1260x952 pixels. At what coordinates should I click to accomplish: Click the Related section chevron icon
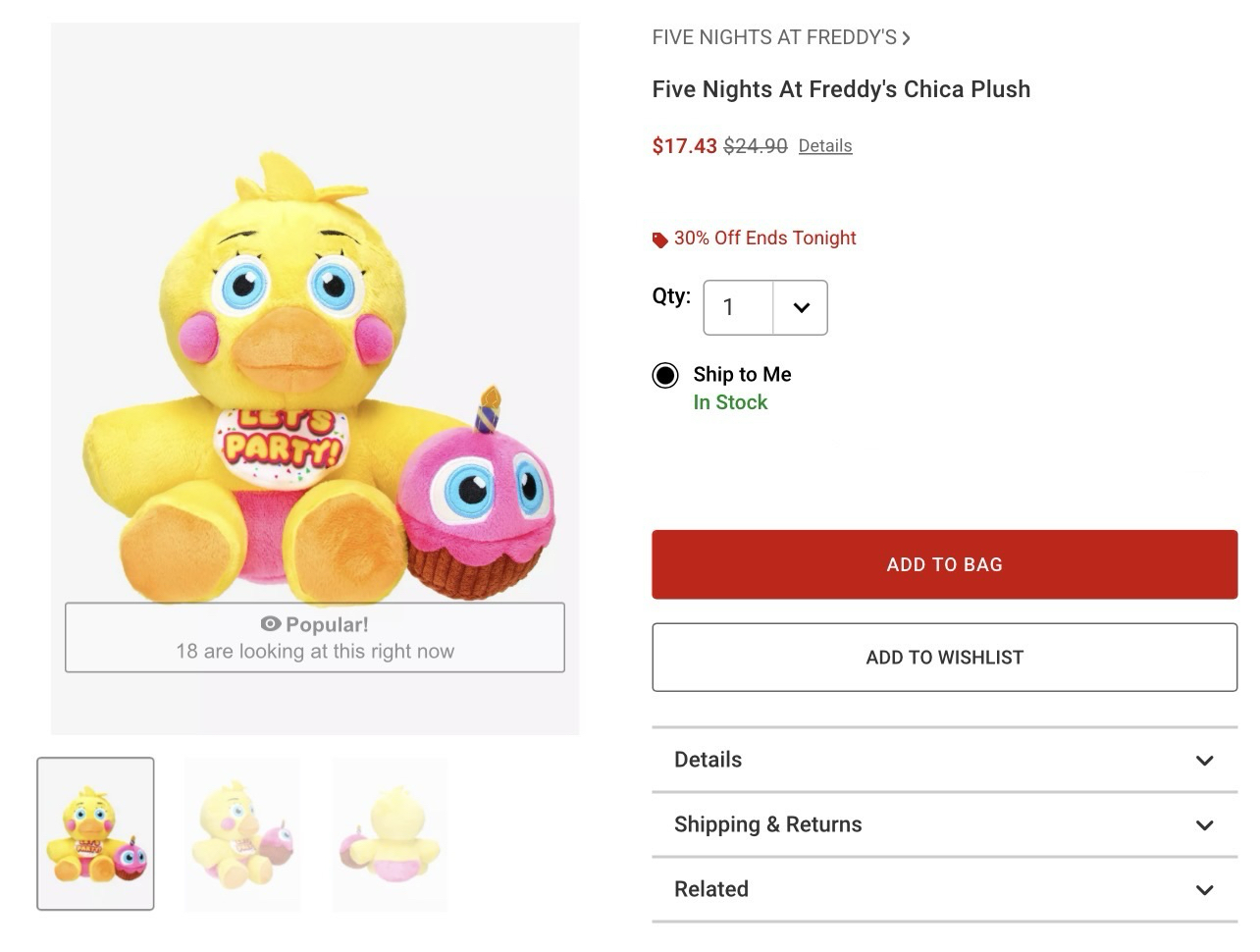pos(1204,890)
